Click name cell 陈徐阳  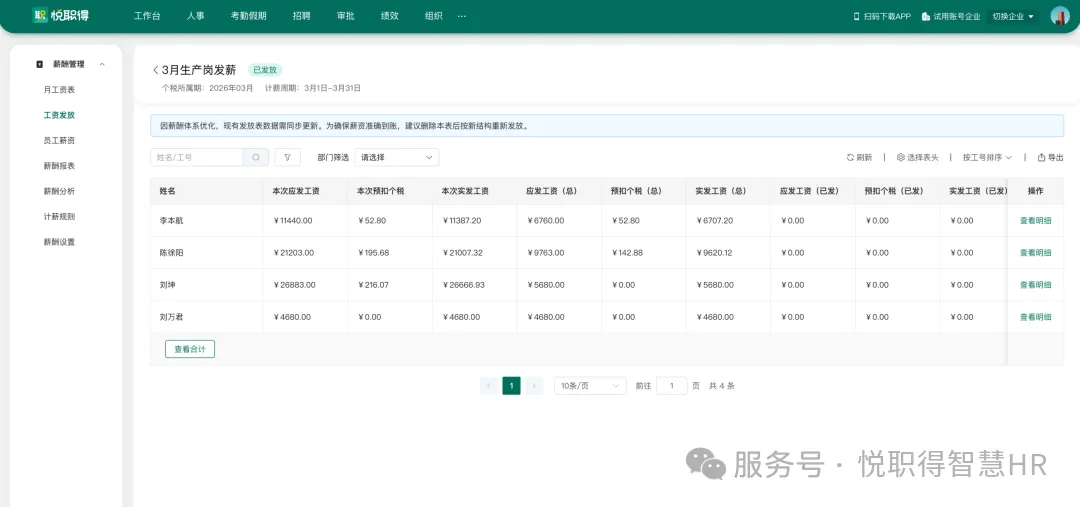172,253
